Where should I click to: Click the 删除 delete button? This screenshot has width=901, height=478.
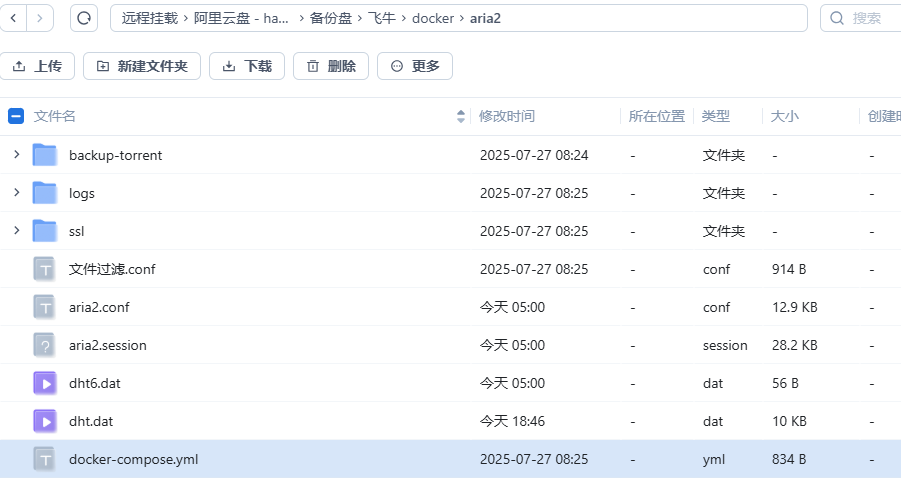331,66
